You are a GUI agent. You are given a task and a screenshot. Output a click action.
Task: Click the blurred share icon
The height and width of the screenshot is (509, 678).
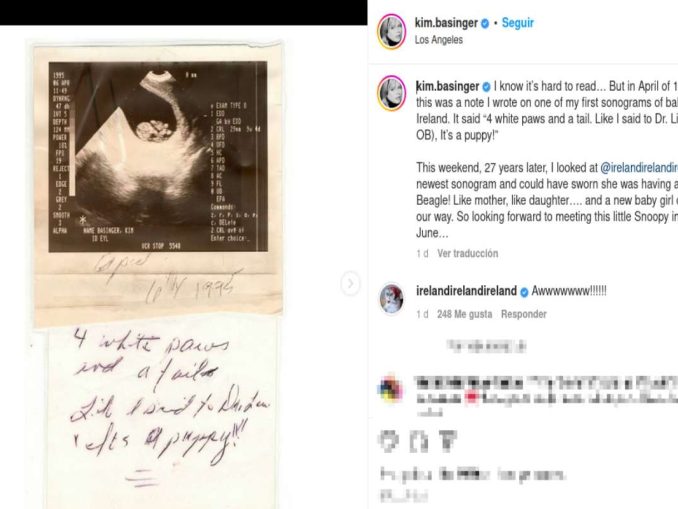point(448,442)
